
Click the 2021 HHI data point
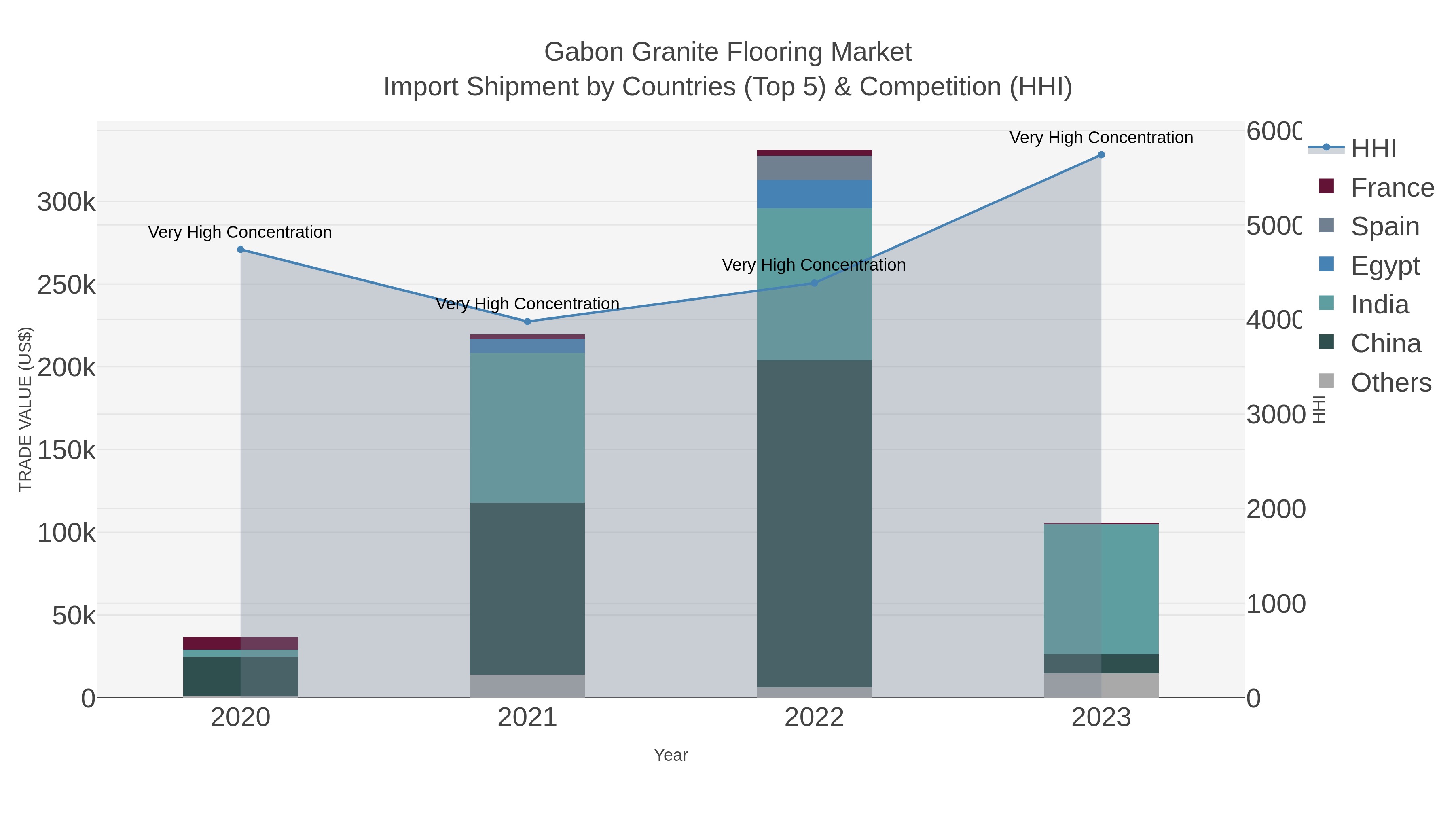point(527,322)
